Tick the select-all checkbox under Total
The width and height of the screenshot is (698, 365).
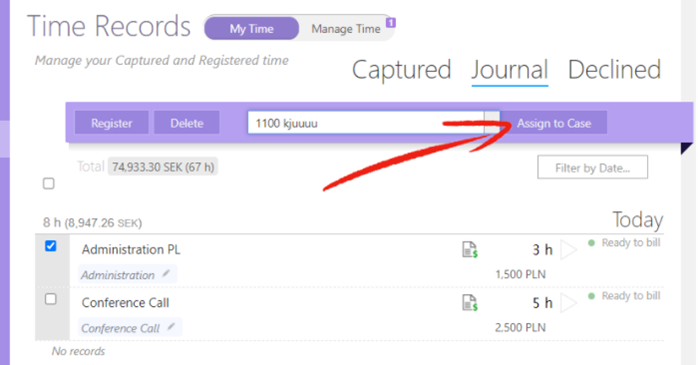coord(49,183)
